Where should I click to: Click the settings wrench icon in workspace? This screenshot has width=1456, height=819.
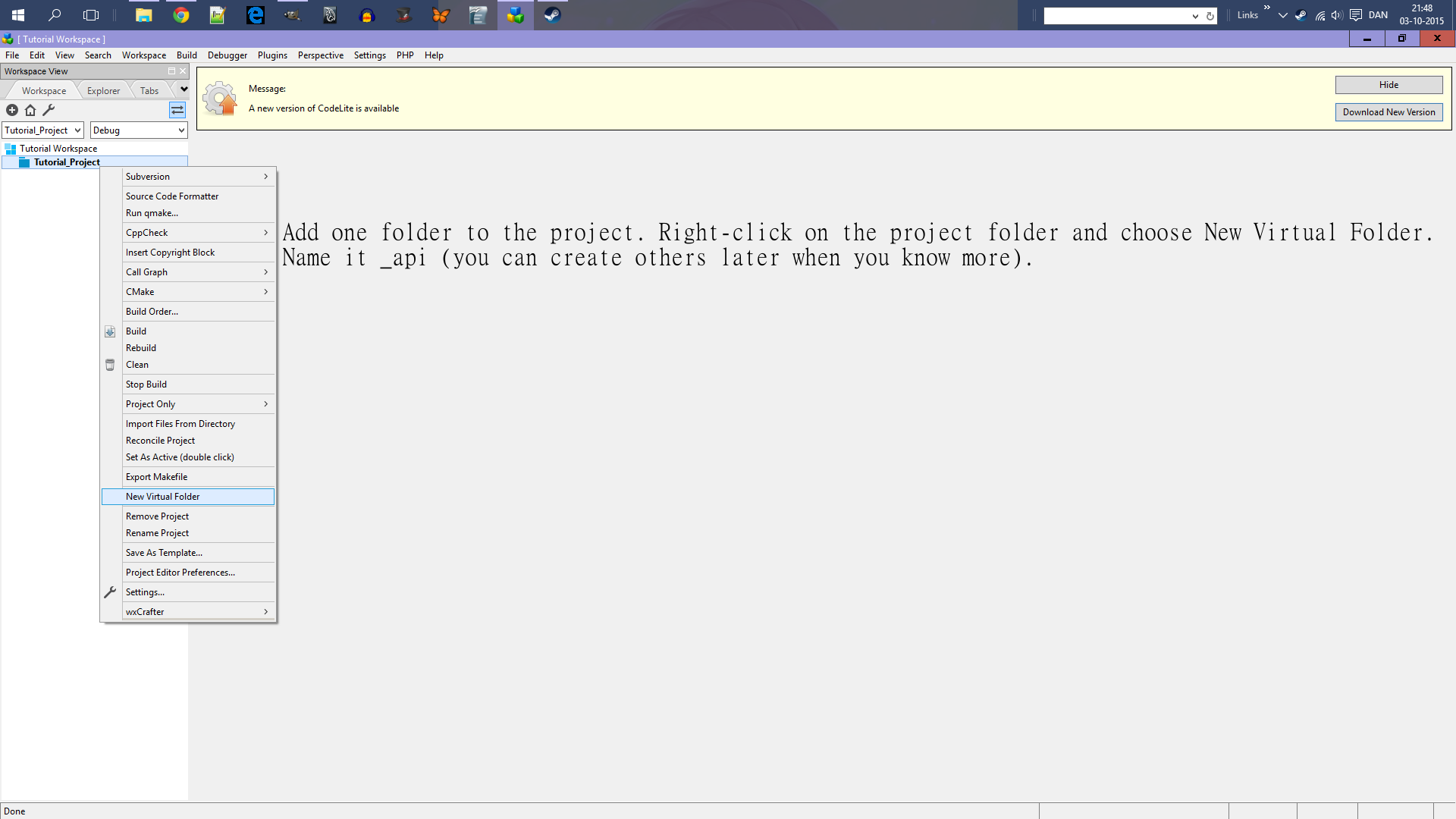click(48, 110)
